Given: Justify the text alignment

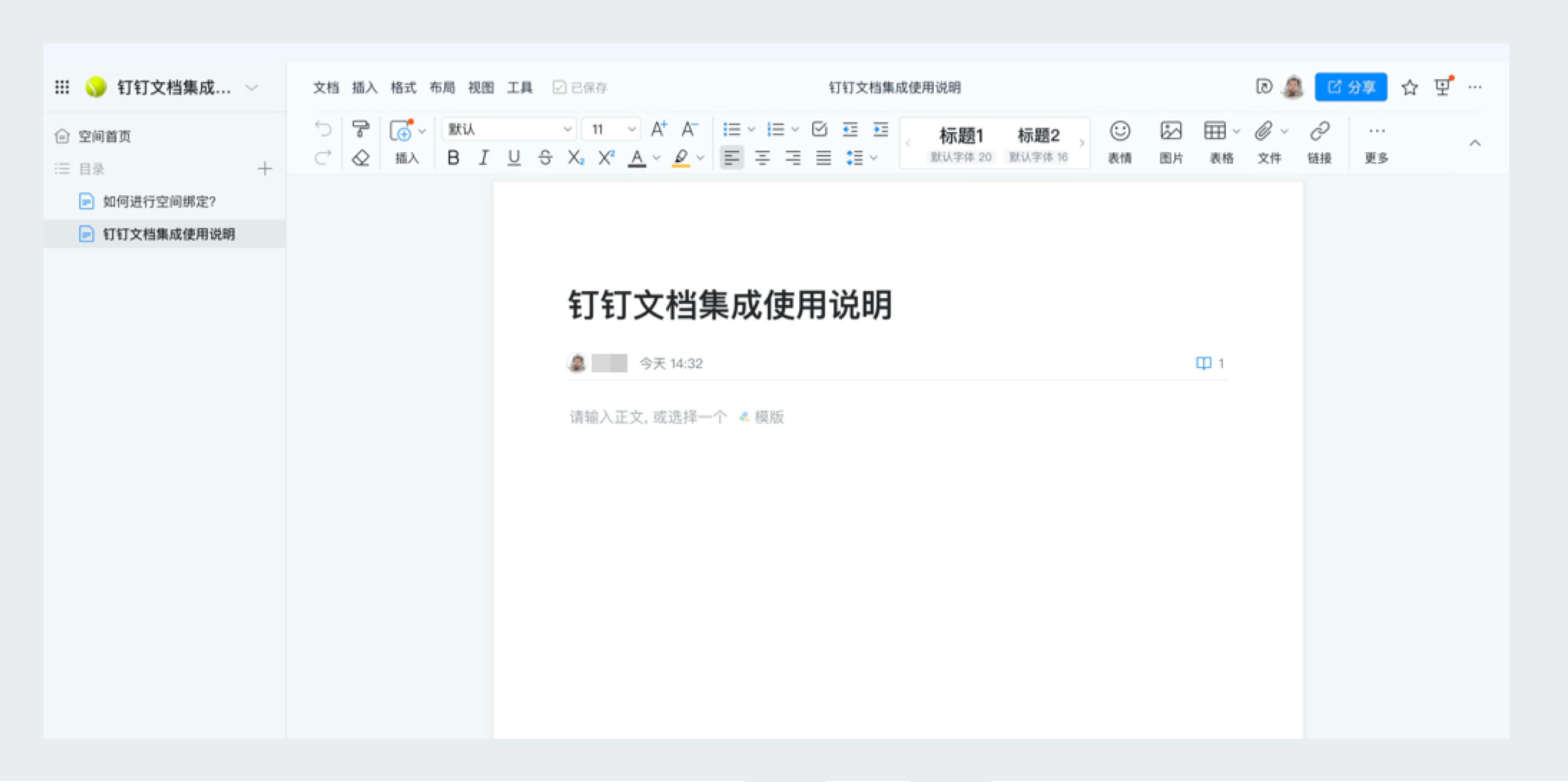Looking at the screenshot, I should pyautogui.click(x=824, y=158).
